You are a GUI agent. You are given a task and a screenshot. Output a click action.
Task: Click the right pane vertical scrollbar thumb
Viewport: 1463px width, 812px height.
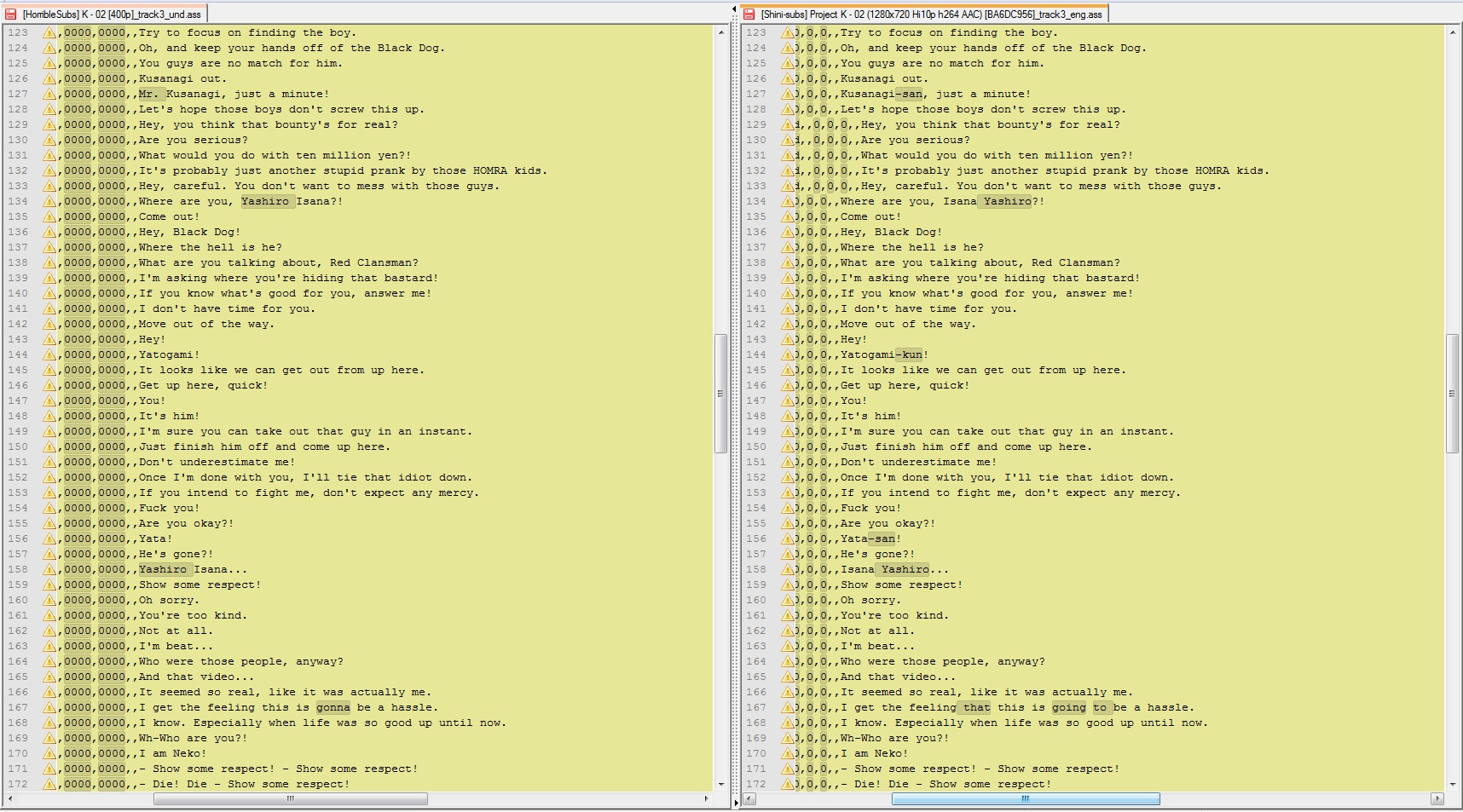tap(1452, 393)
